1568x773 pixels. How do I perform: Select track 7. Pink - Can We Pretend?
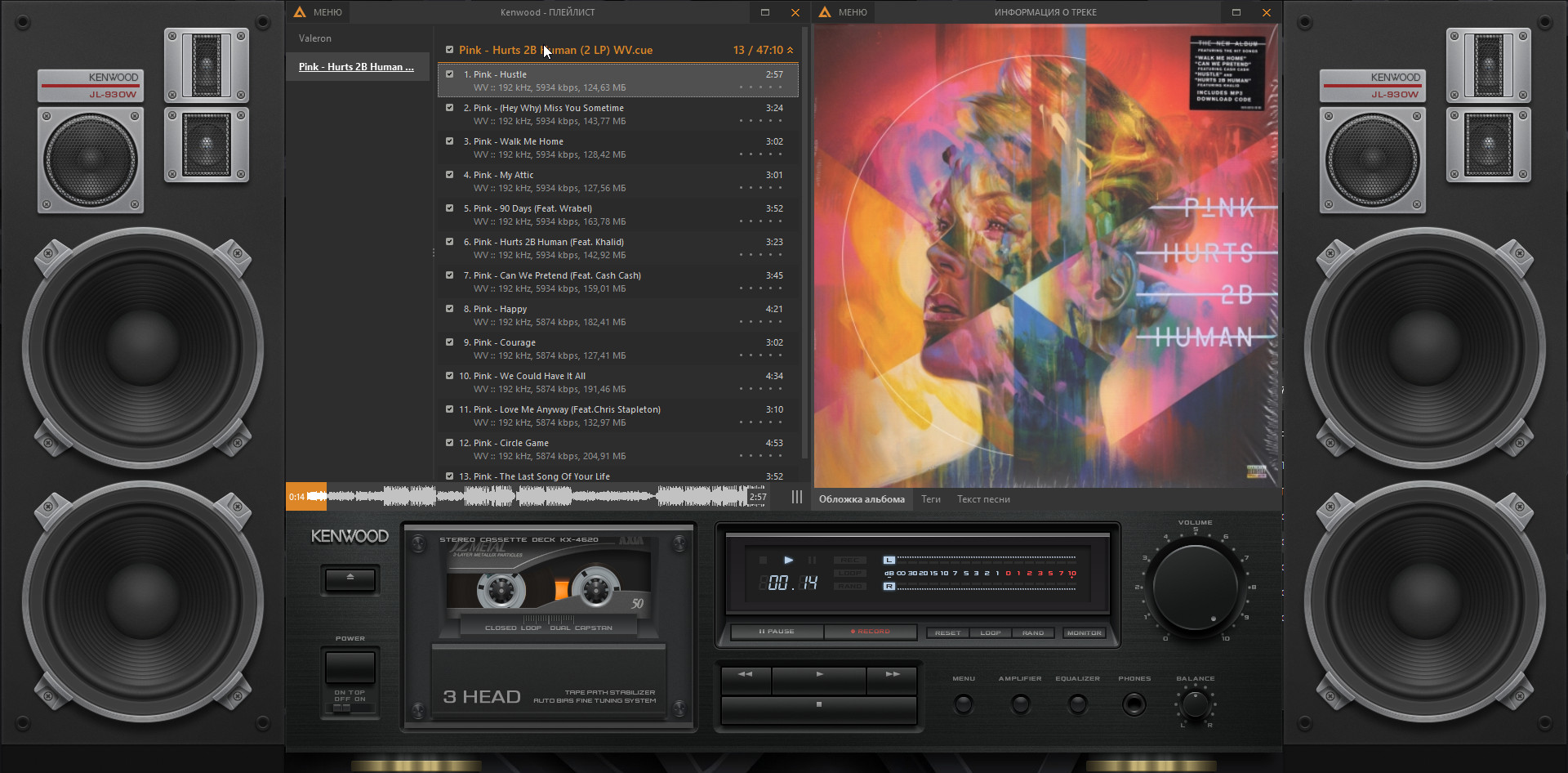click(618, 282)
